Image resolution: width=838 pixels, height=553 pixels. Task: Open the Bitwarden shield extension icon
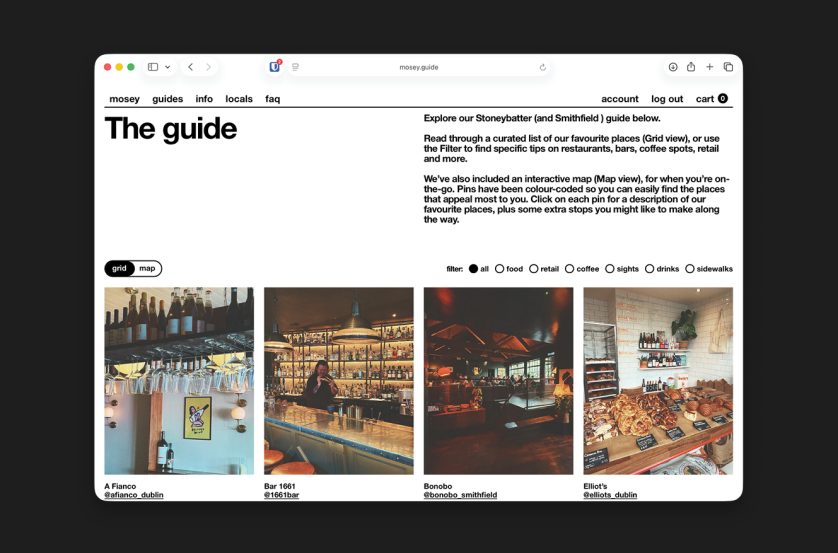click(275, 67)
